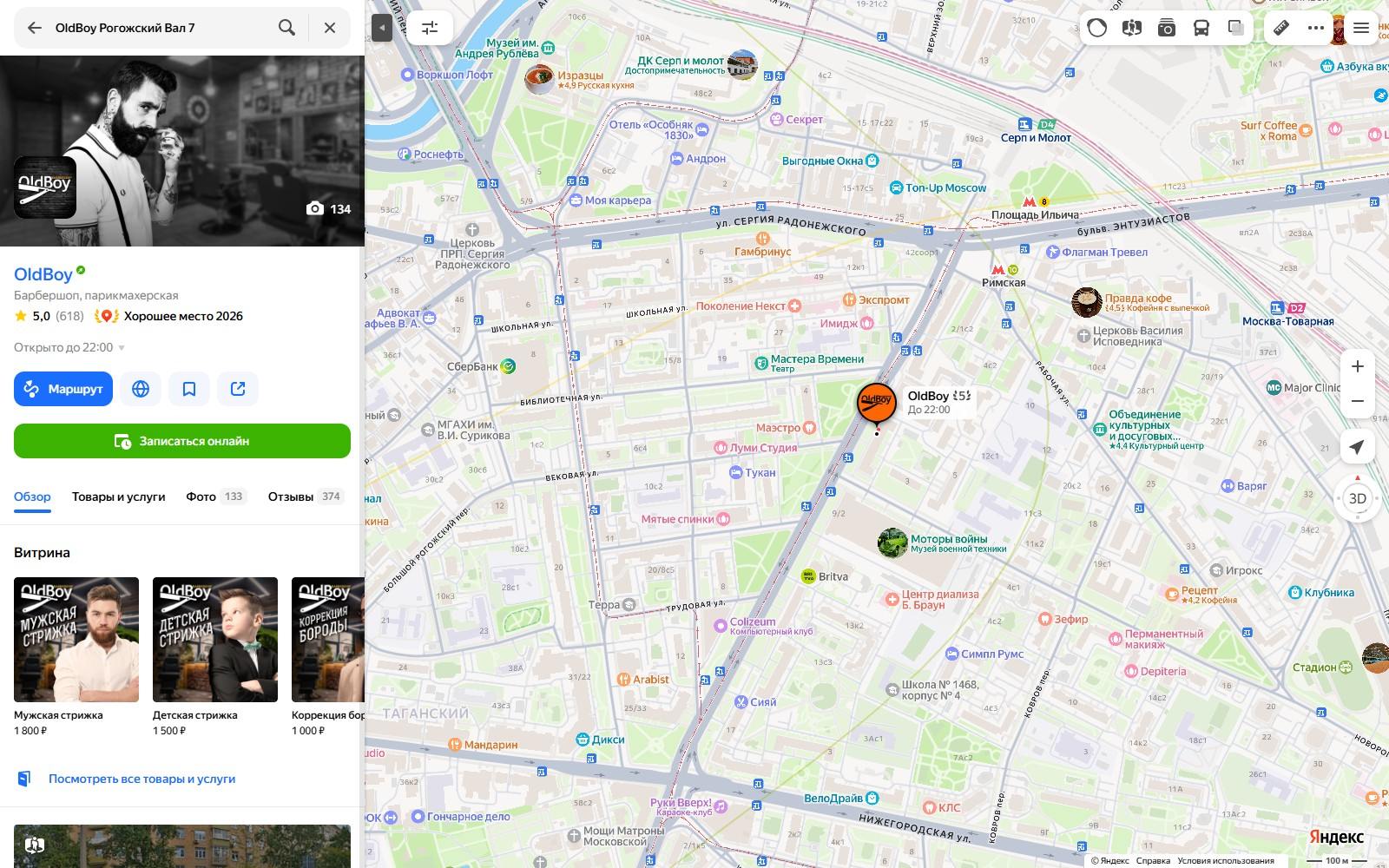Click the OldBoy logo thumbnail
This screenshot has width=1389, height=868.
coord(45,187)
